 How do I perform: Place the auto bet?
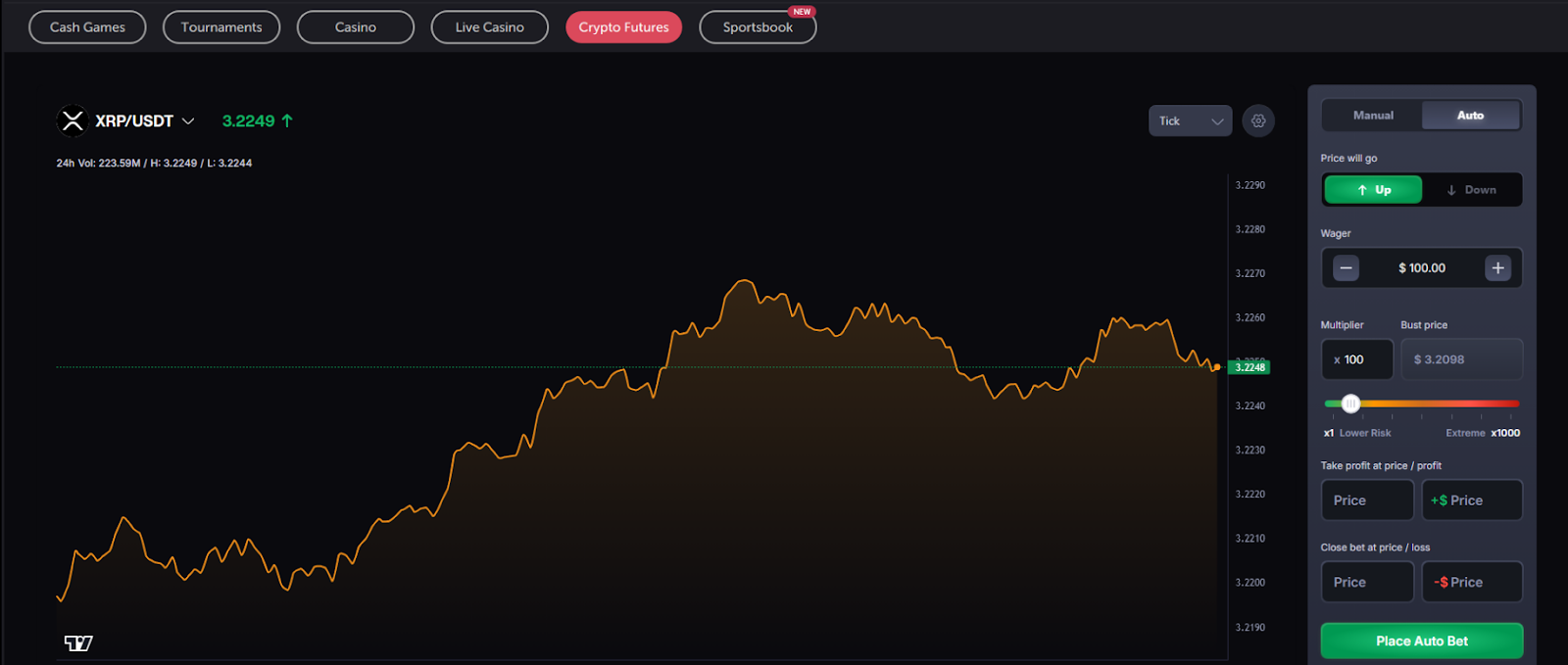click(1422, 641)
